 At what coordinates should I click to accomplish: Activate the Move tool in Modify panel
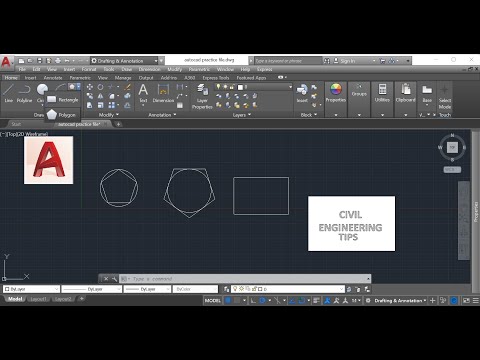(x=90, y=87)
